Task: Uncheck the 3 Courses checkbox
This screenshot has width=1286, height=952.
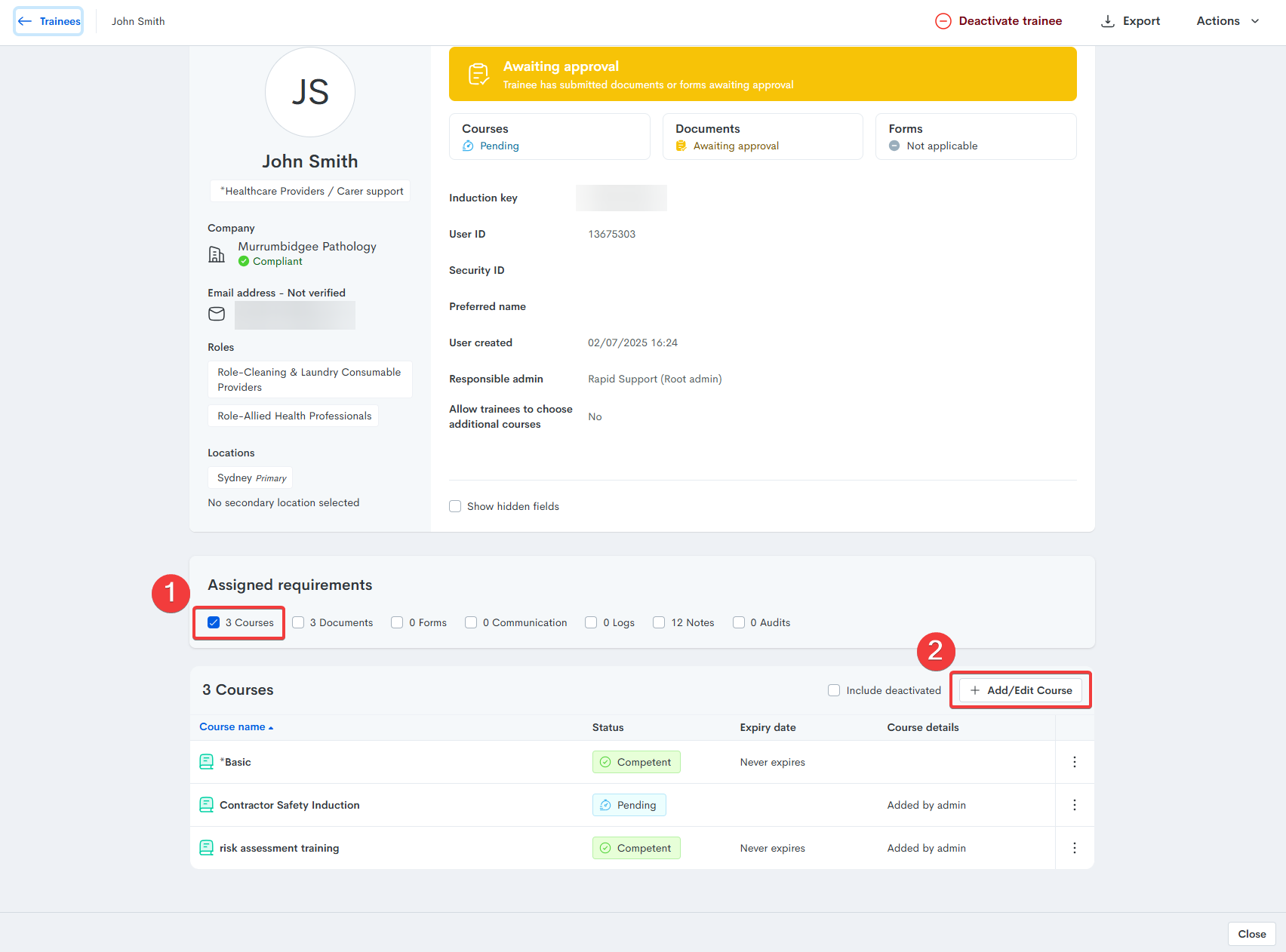Action: 214,622
